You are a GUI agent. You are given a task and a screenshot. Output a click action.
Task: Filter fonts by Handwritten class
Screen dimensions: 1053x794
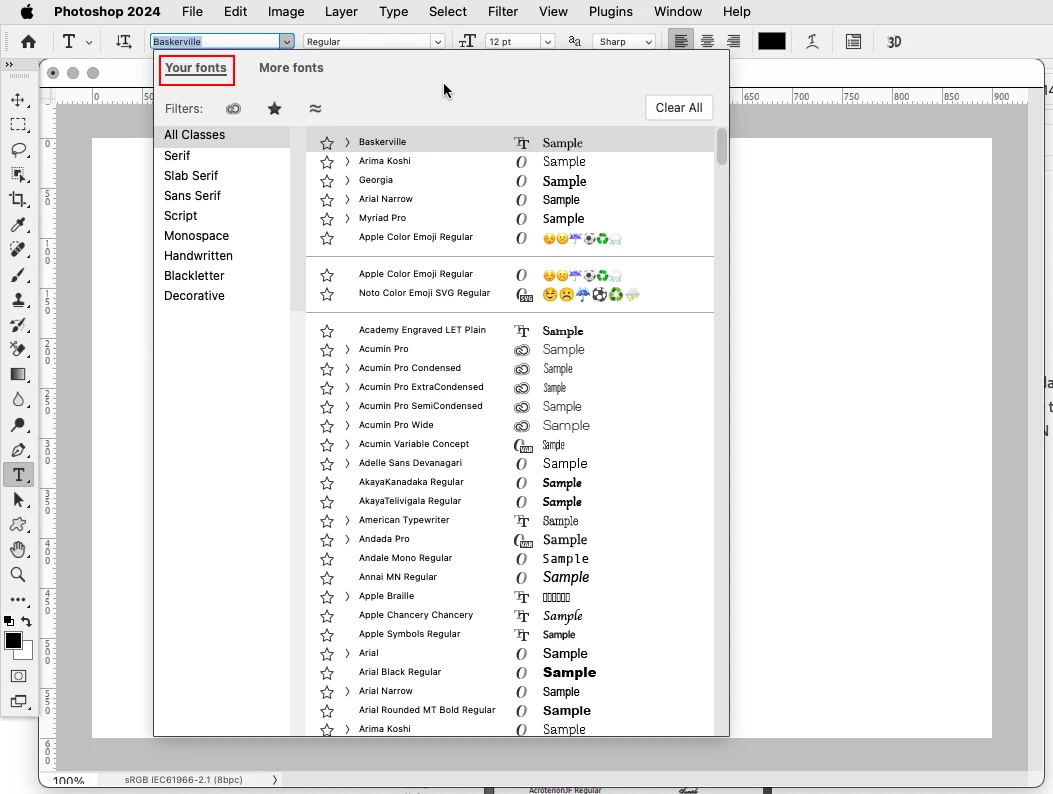pyautogui.click(x=198, y=256)
